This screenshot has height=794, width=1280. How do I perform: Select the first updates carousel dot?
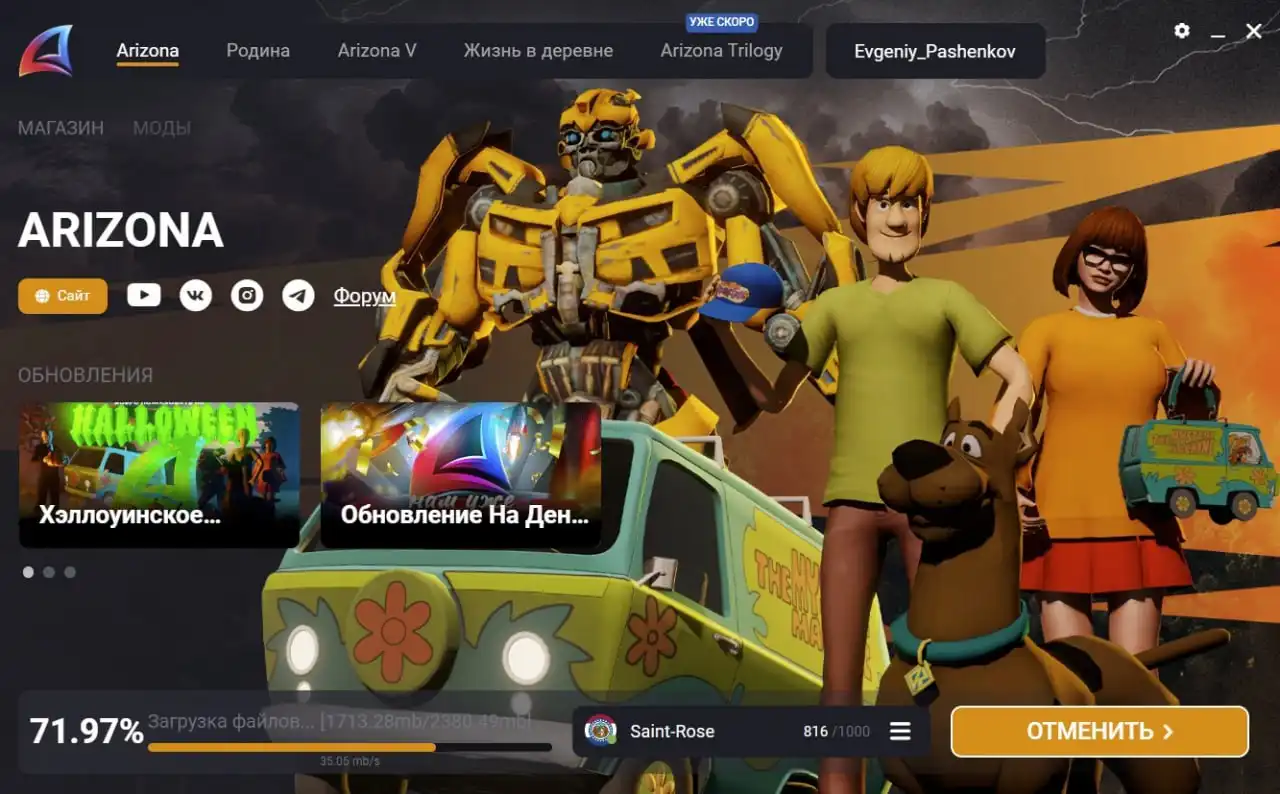coord(28,572)
